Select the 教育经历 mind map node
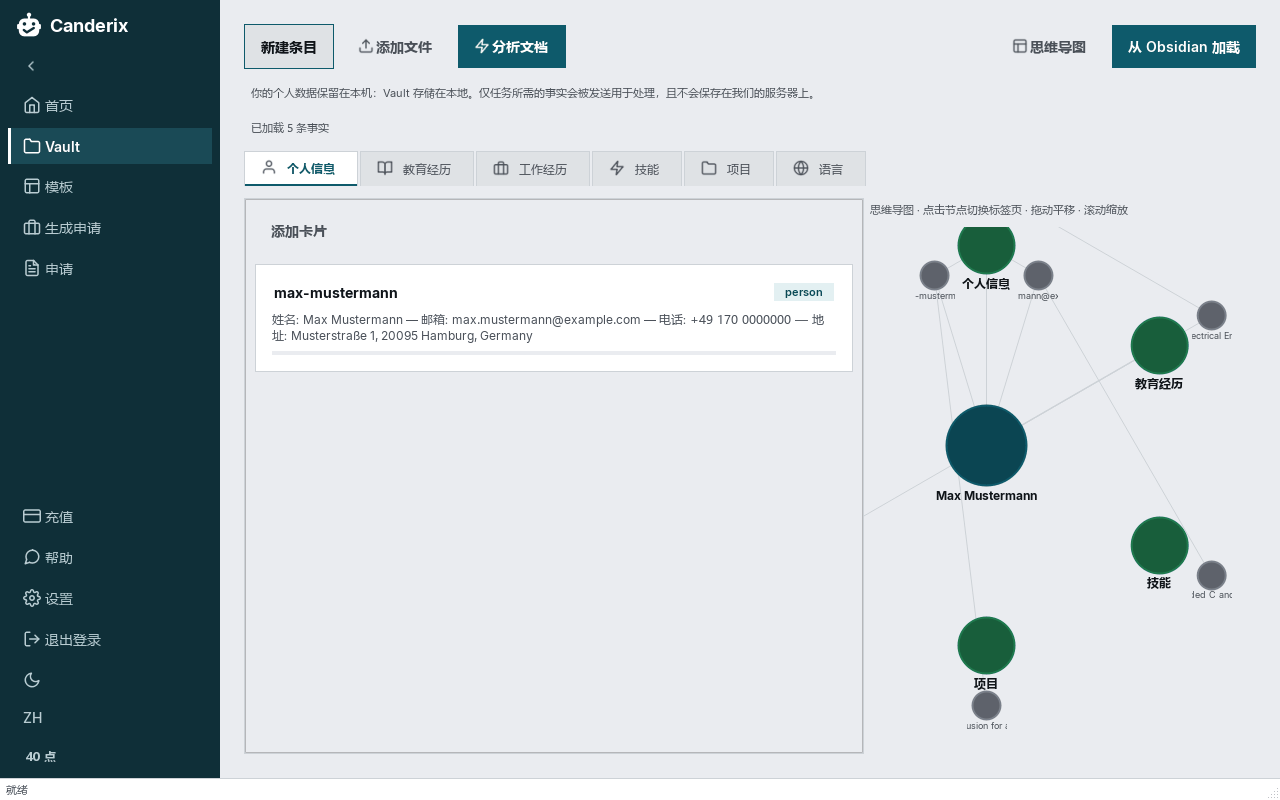Image resolution: width=1280 pixels, height=800 pixels. [x=1159, y=345]
